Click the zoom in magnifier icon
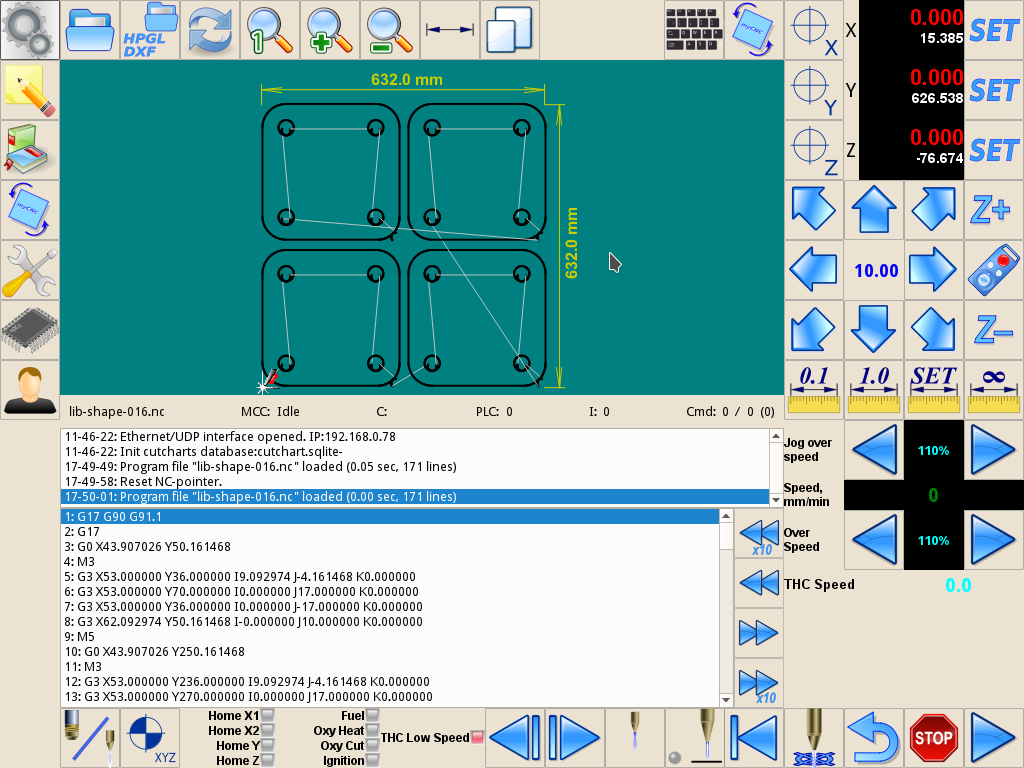 330,30
